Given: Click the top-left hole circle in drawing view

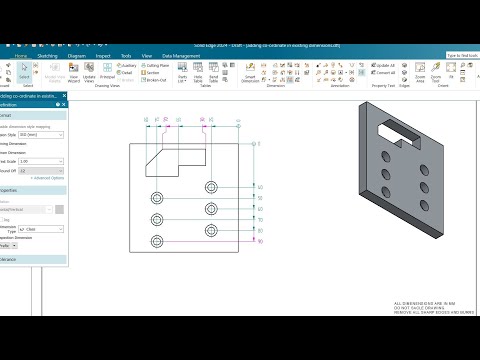Looking at the screenshot, I should [x=157, y=198].
